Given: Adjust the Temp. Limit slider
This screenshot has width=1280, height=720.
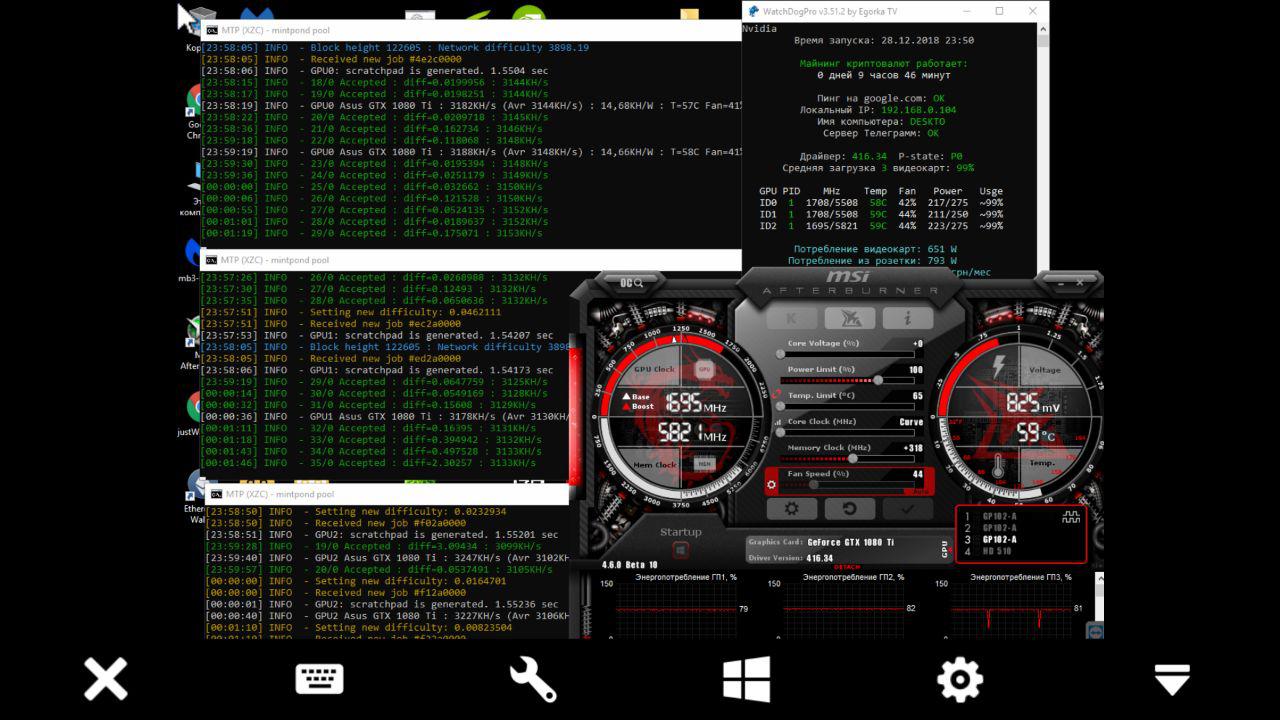Looking at the screenshot, I should point(846,407).
